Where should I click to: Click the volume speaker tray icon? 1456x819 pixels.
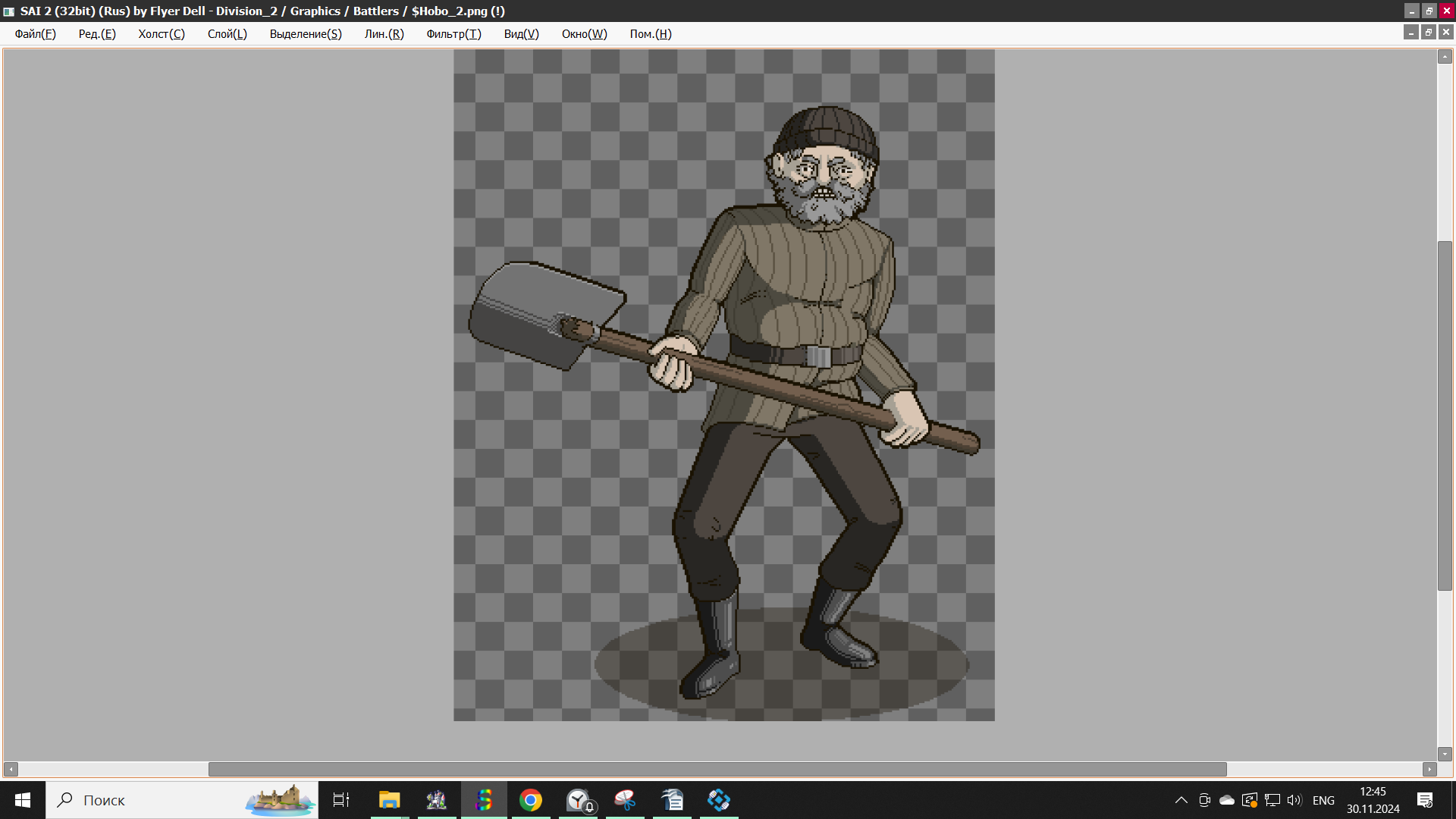[1294, 800]
